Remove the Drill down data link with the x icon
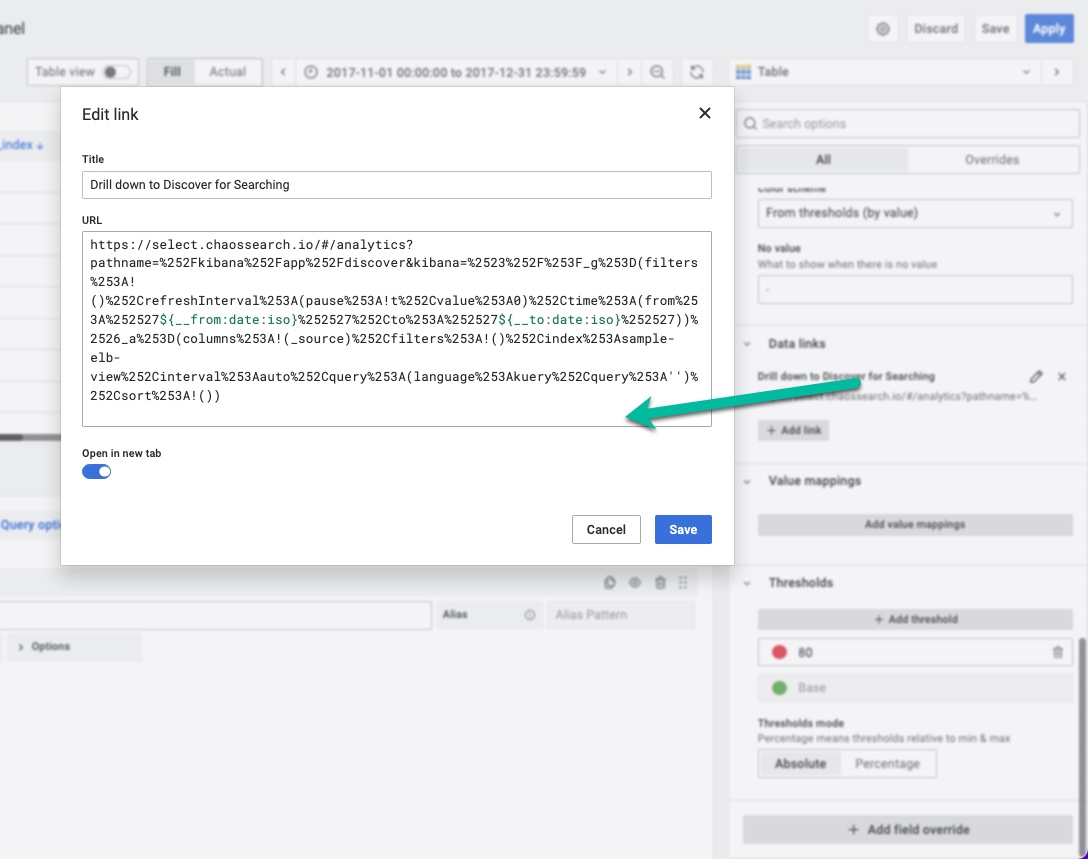 (x=1062, y=376)
